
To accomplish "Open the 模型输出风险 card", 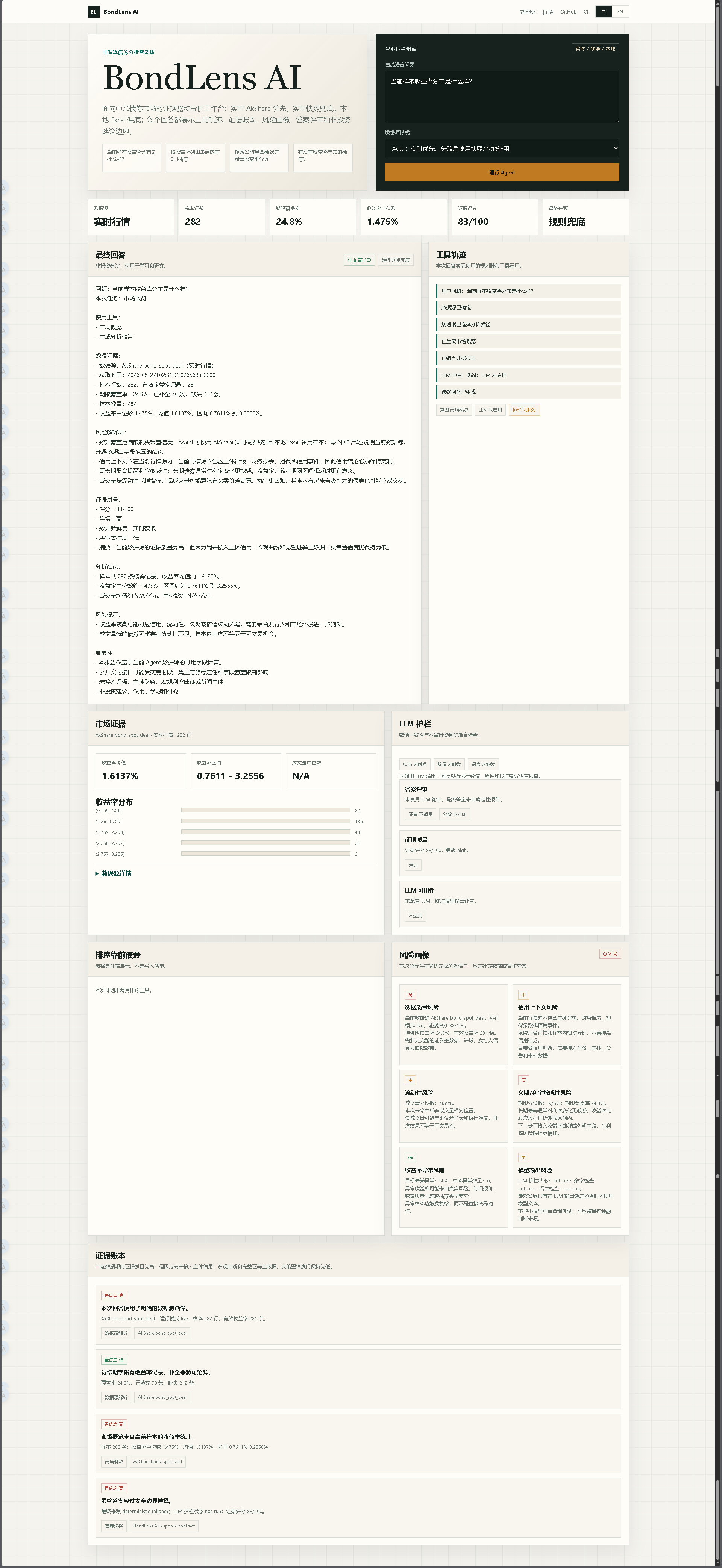I will coord(567,1187).
